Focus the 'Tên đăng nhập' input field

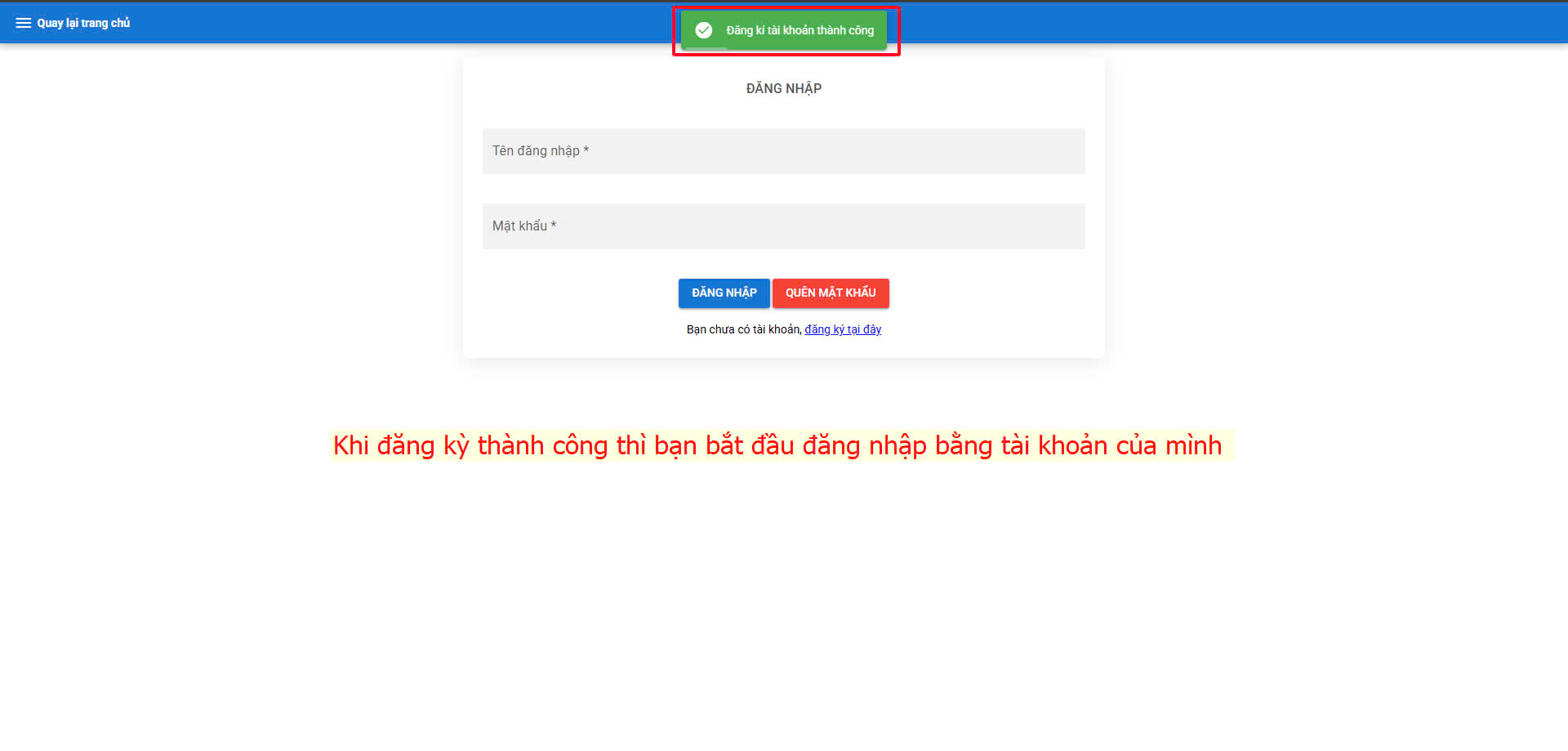tap(783, 151)
